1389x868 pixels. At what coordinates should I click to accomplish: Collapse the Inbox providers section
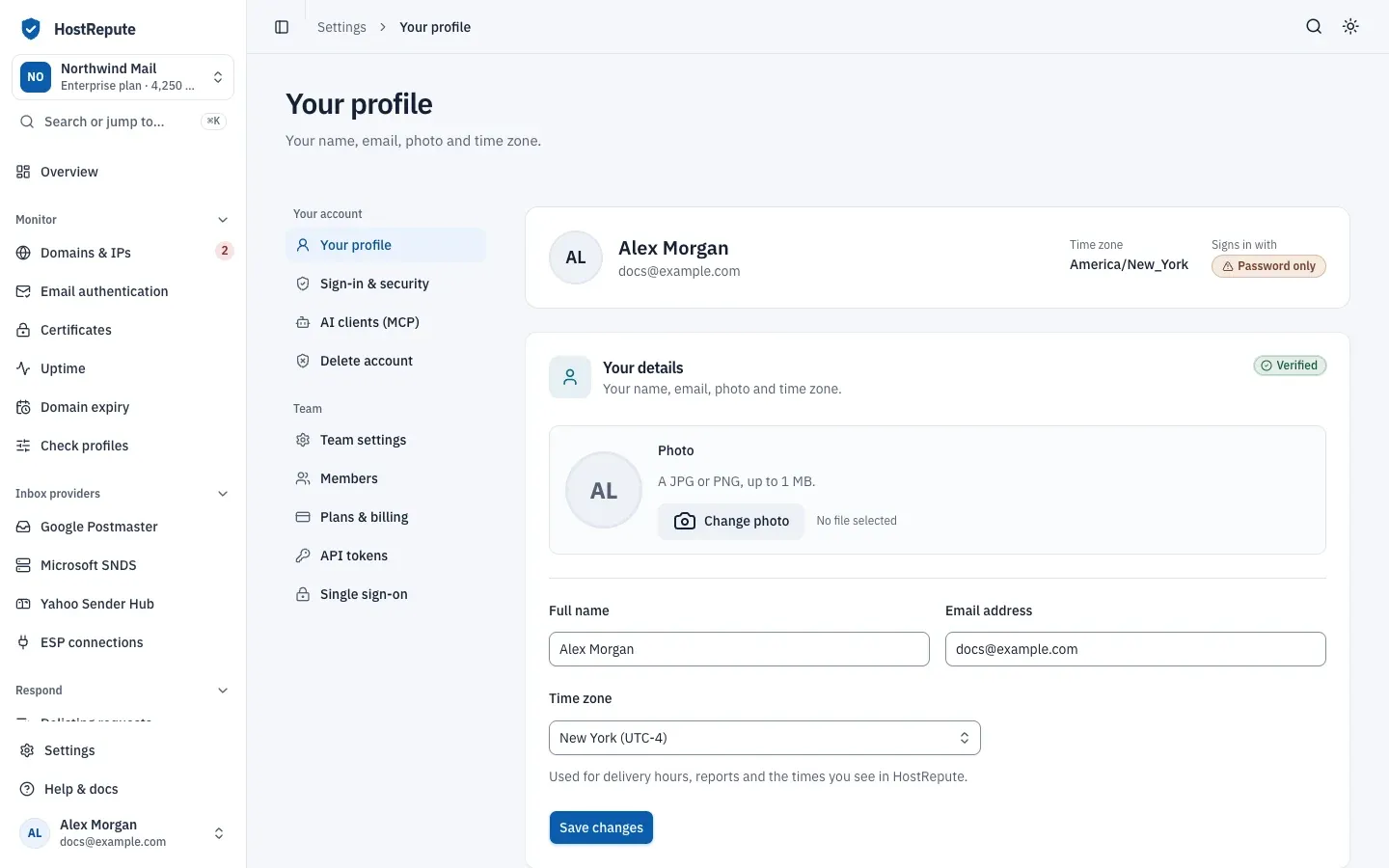coord(223,494)
